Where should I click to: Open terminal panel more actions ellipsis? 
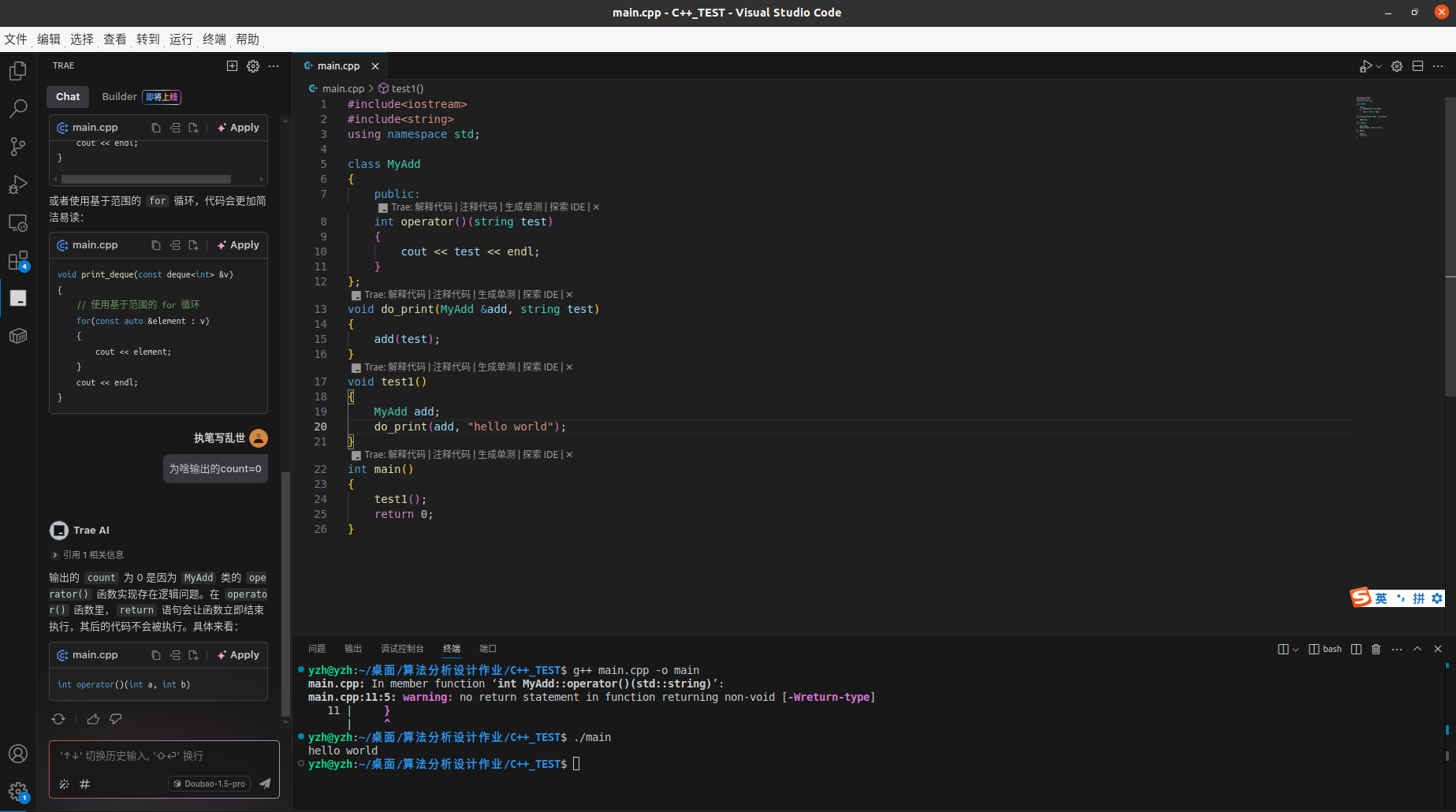(1397, 649)
